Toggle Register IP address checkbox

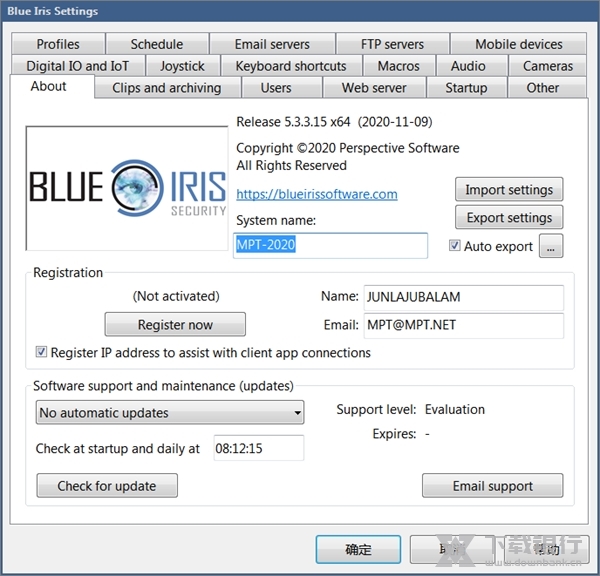pyautogui.click(x=41, y=352)
